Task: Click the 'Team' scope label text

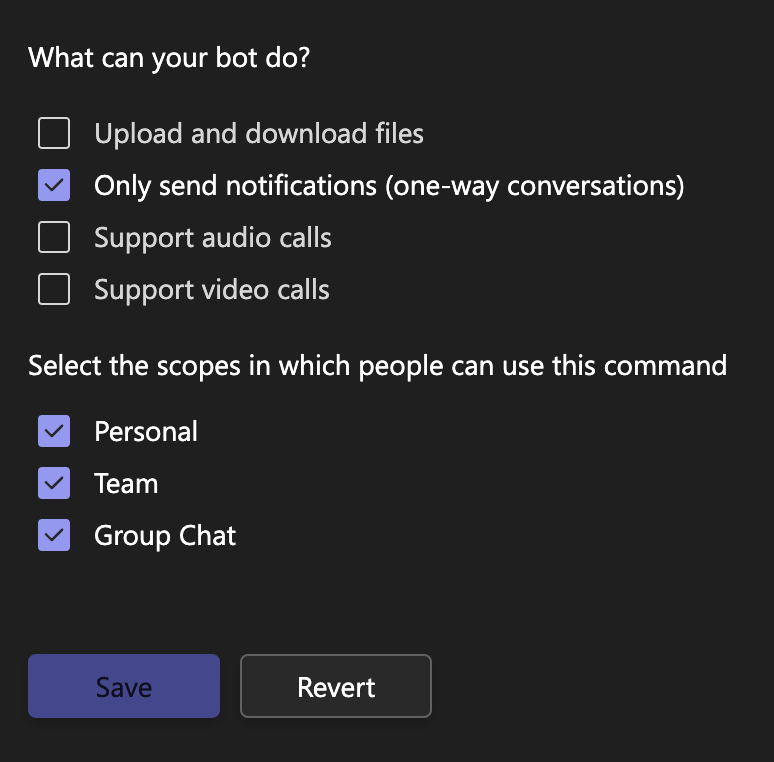Action: pyautogui.click(x=126, y=483)
